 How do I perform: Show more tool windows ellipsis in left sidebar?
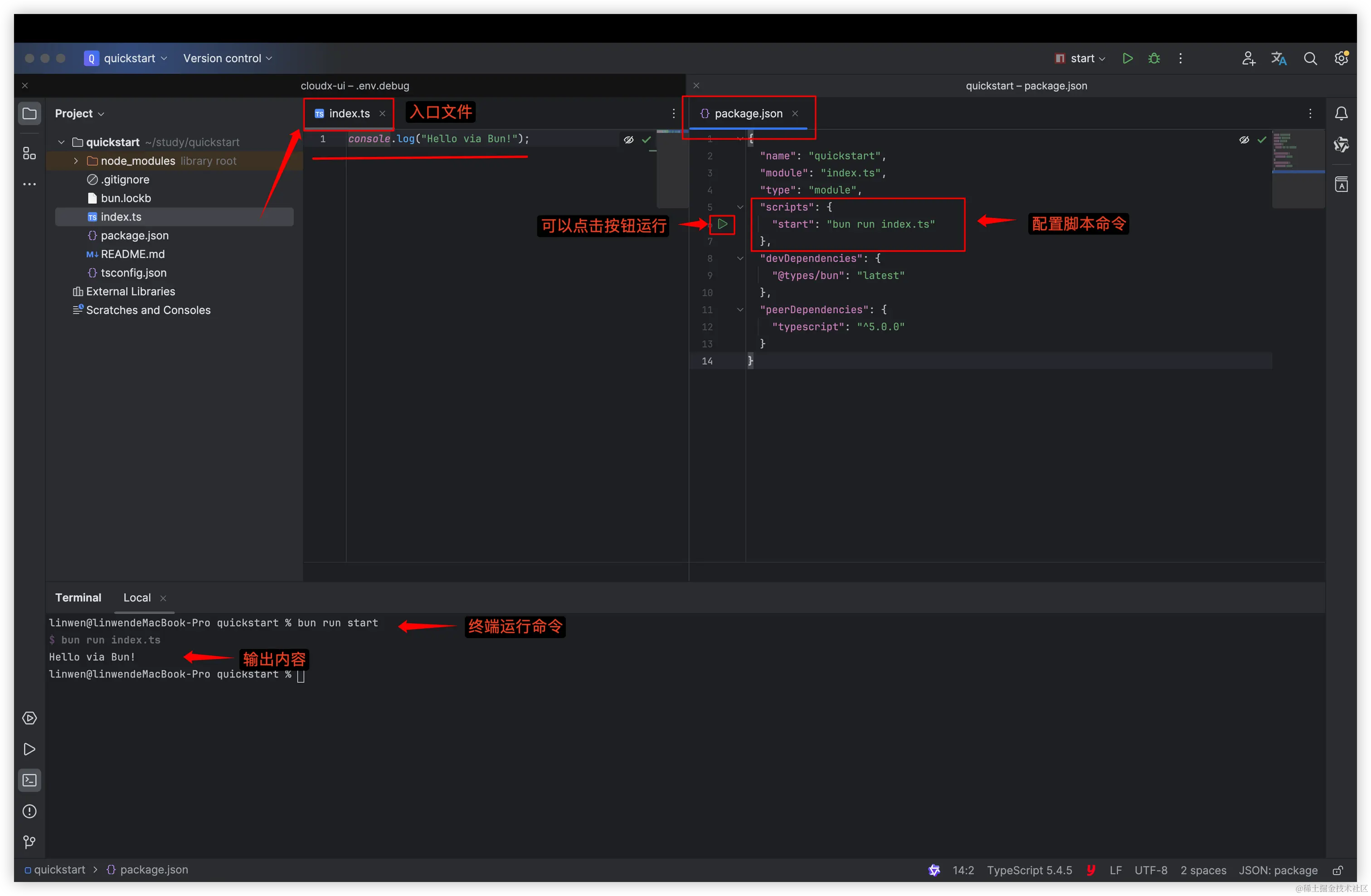tap(29, 184)
